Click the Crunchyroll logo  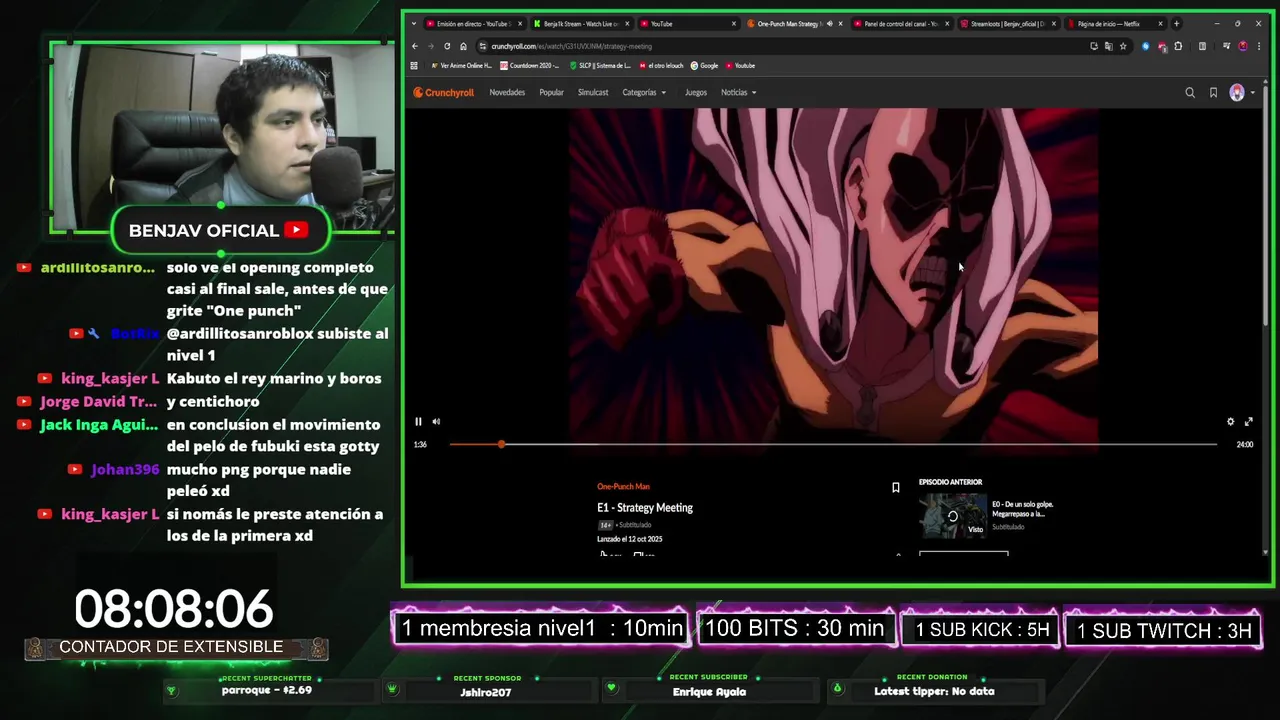tap(444, 92)
